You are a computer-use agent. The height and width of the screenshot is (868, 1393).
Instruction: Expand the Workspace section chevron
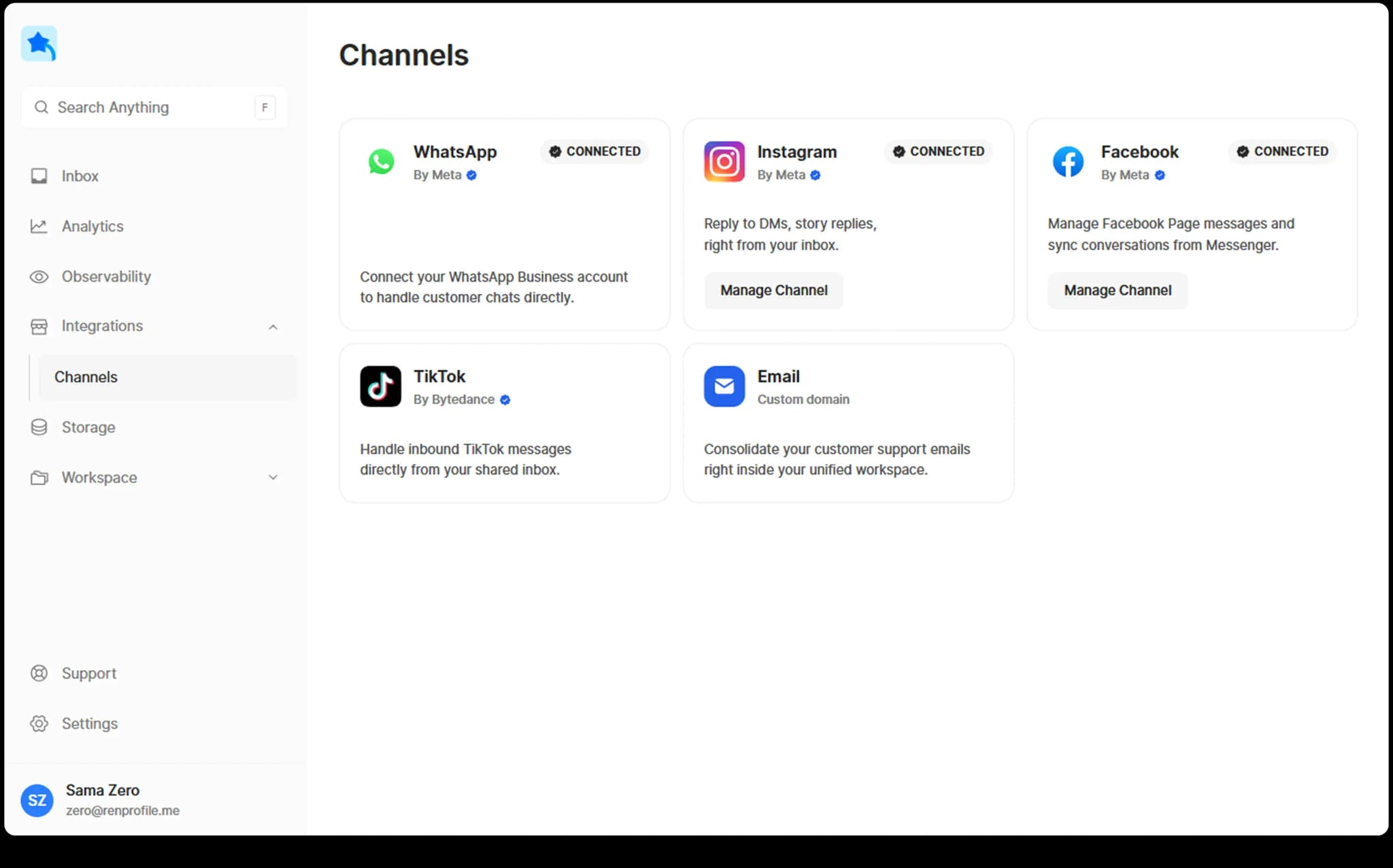273,478
